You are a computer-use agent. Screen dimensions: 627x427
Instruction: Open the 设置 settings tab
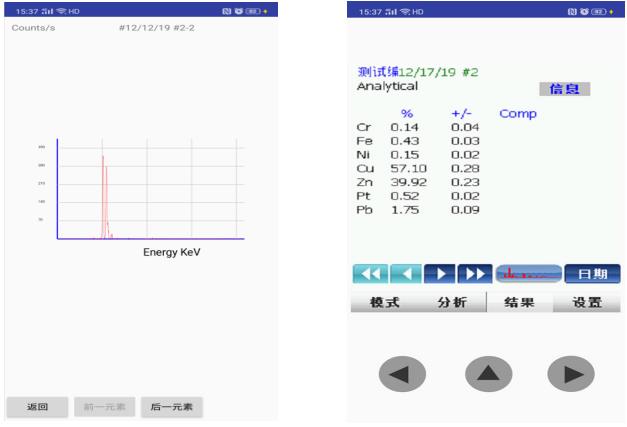pyautogui.click(x=587, y=303)
